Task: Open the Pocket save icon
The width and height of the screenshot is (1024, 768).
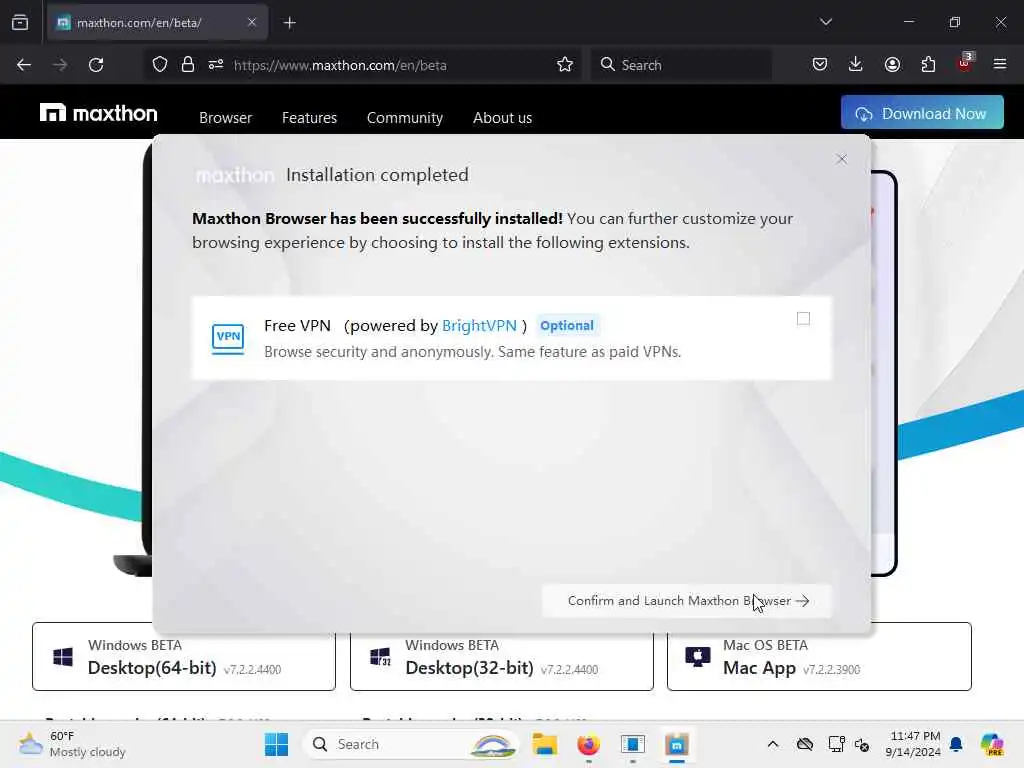Action: (820, 64)
